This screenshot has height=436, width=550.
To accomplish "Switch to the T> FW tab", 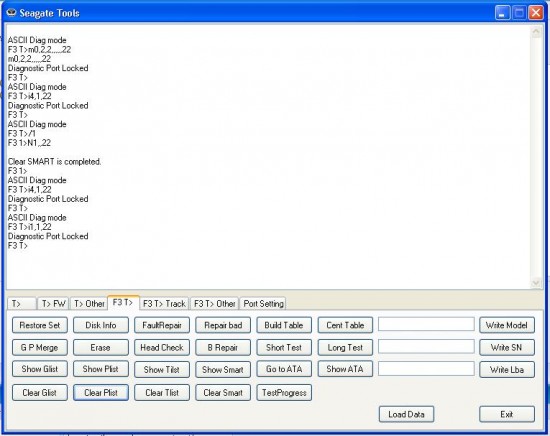I will click(x=53, y=304).
